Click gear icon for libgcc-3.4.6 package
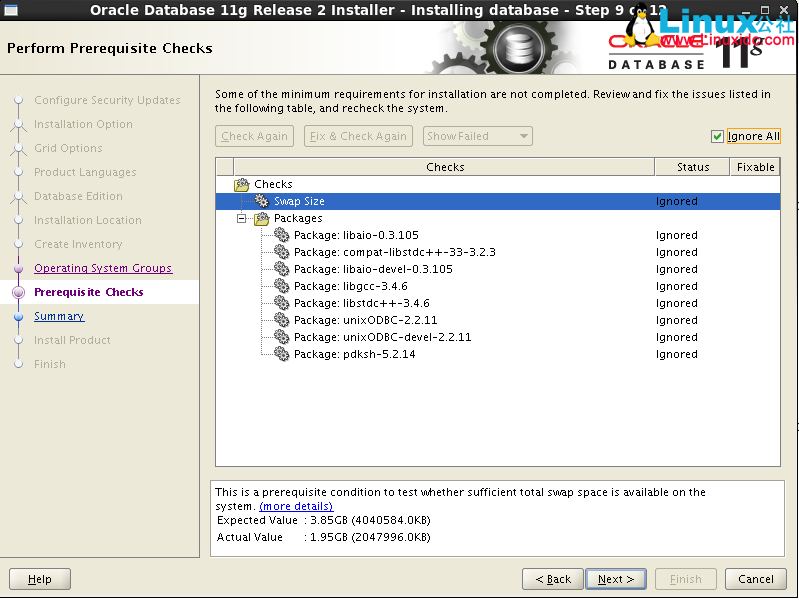Image resolution: width=799 pixels, height=600 pixels. [x=281, y=286]
